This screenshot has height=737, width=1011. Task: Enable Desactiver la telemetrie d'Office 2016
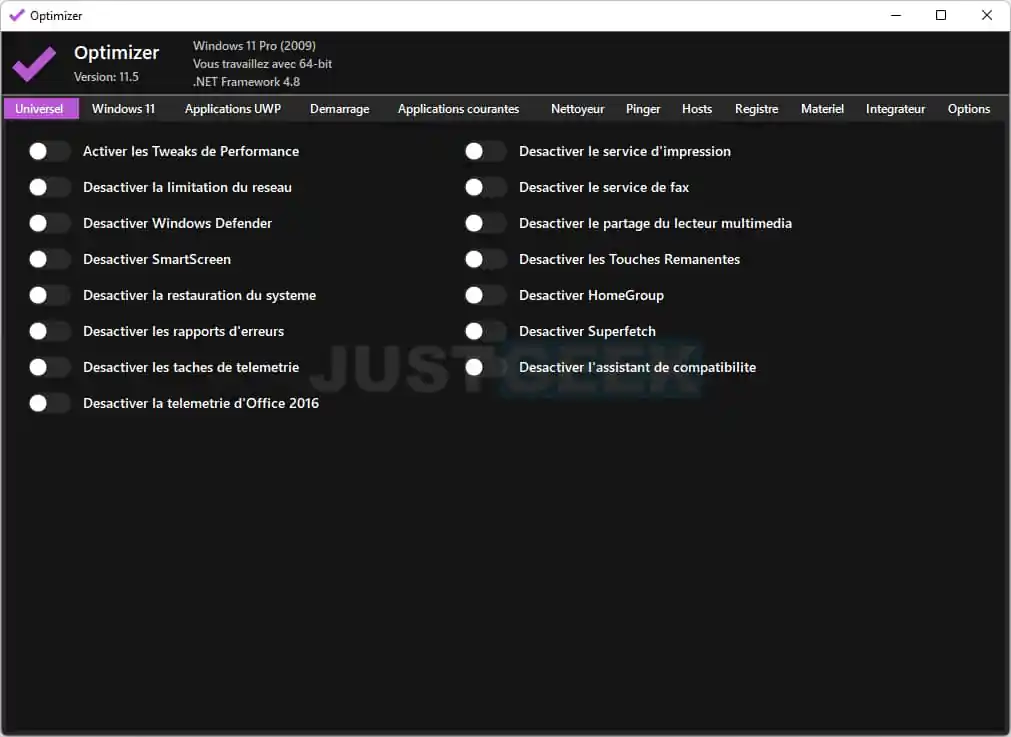(49, 403)
